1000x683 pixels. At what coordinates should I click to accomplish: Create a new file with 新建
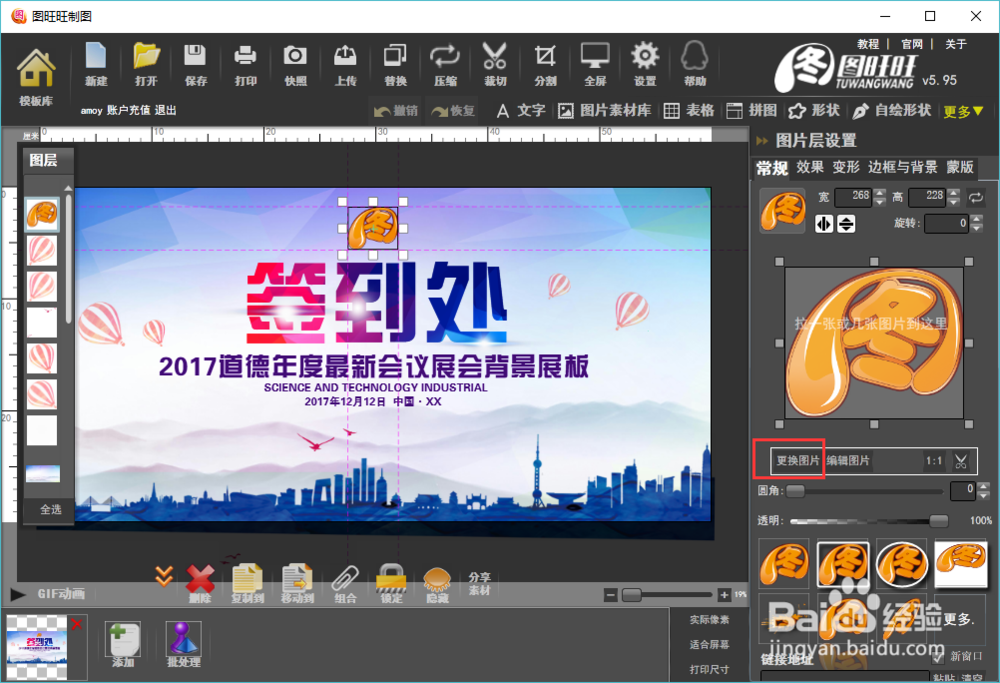(x=96, y=64)
